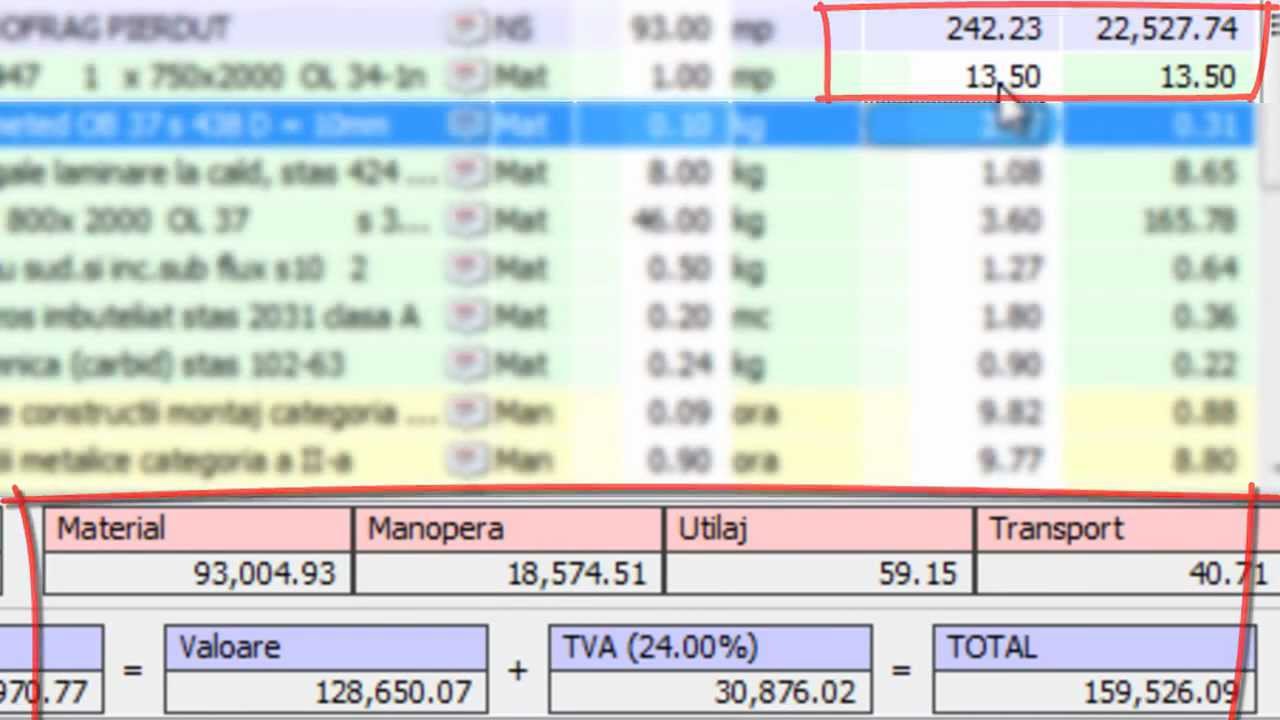The image size is (1280, 720).
Task: Click the Mat icon in the laminare la cald row
Action: coord(467,173)
